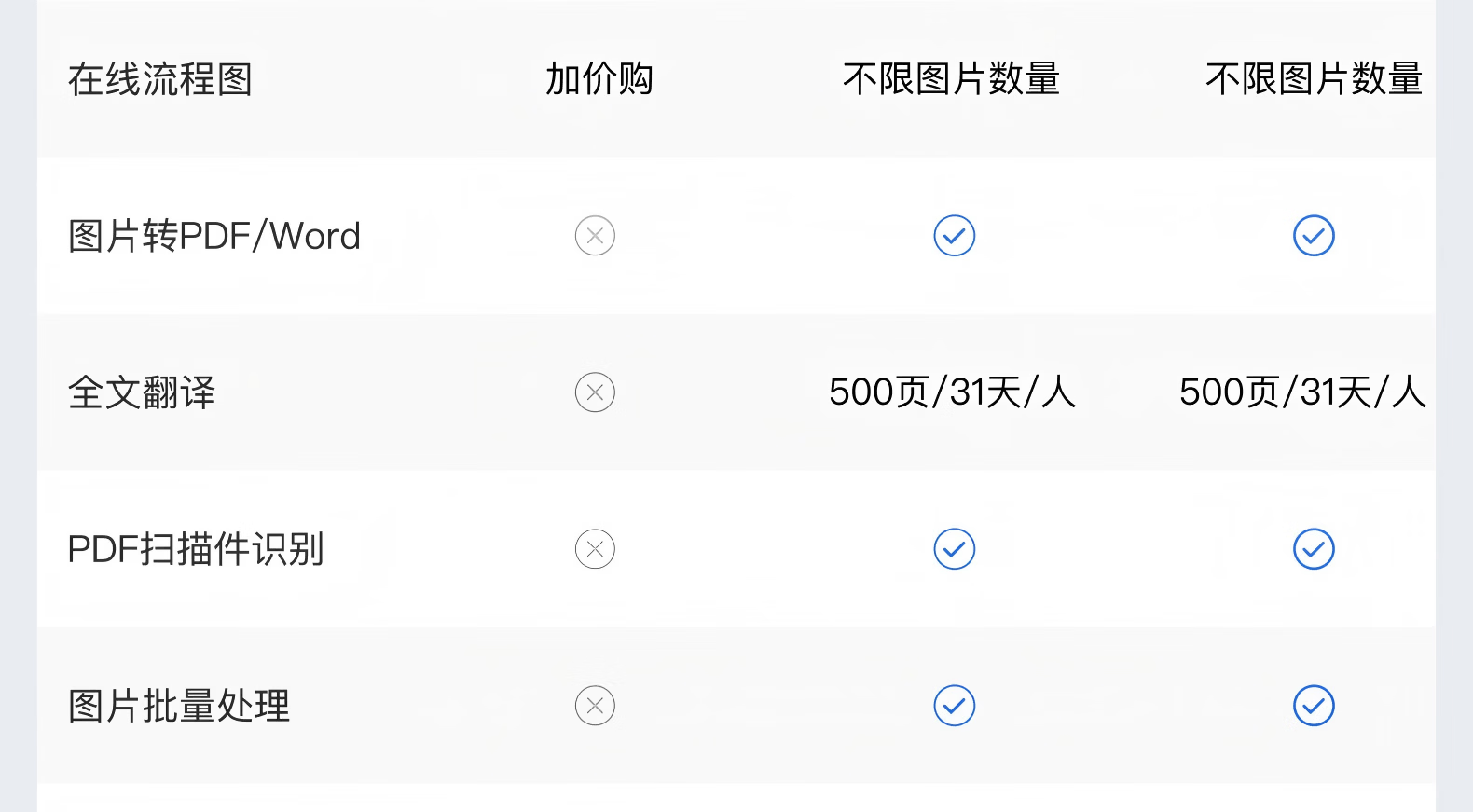Image resolution: width=1473 pixels, height=812 pixels.
Task: Click rightmost blue checkmark in 图片转PDF/Word row
Action: pos(1314,236)
